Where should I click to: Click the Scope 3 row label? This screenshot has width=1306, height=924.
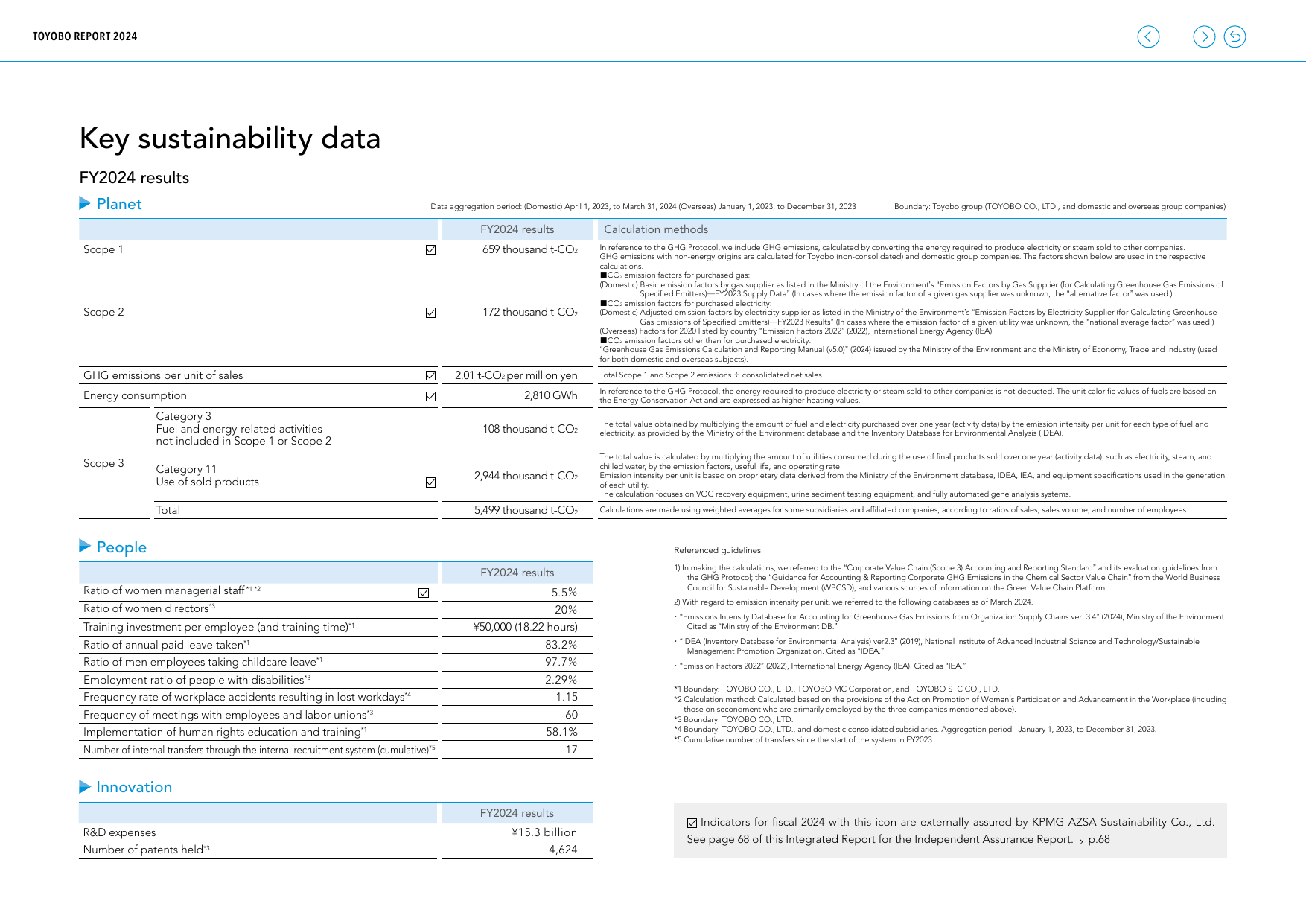point(103,463)
